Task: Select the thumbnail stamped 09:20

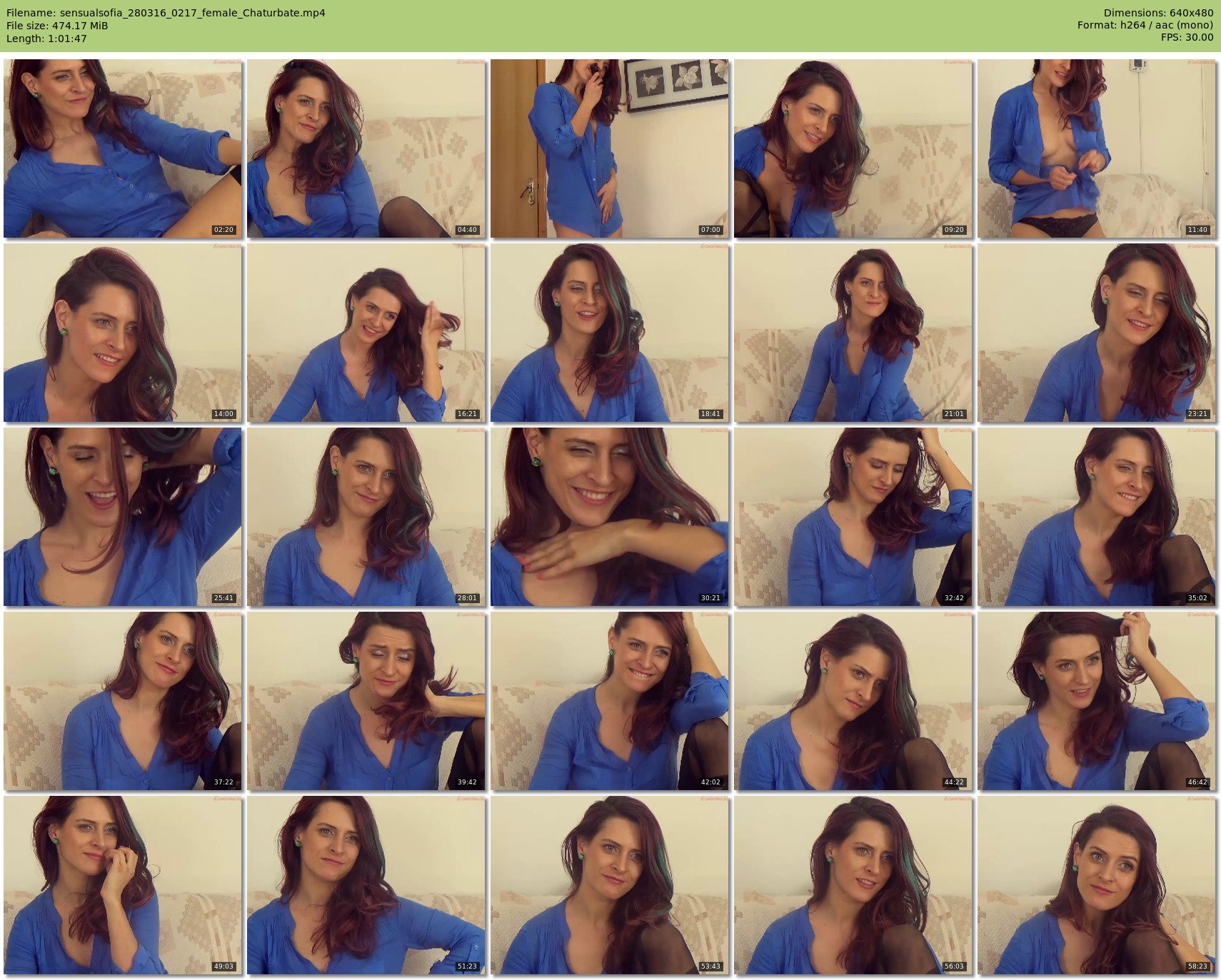Action: click(853, 148)
